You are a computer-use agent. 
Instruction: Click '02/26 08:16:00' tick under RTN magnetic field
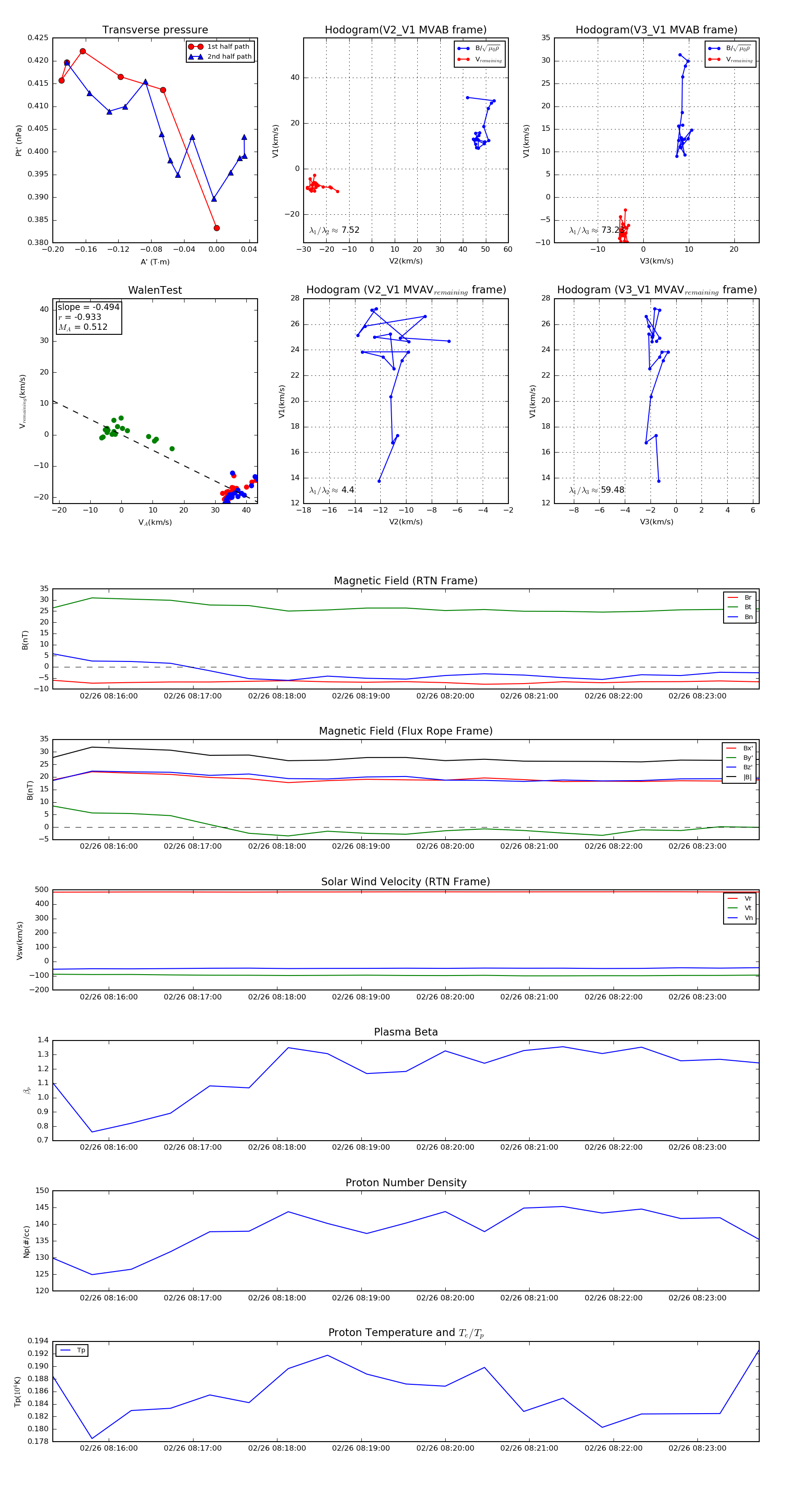[x=109, y=696]
